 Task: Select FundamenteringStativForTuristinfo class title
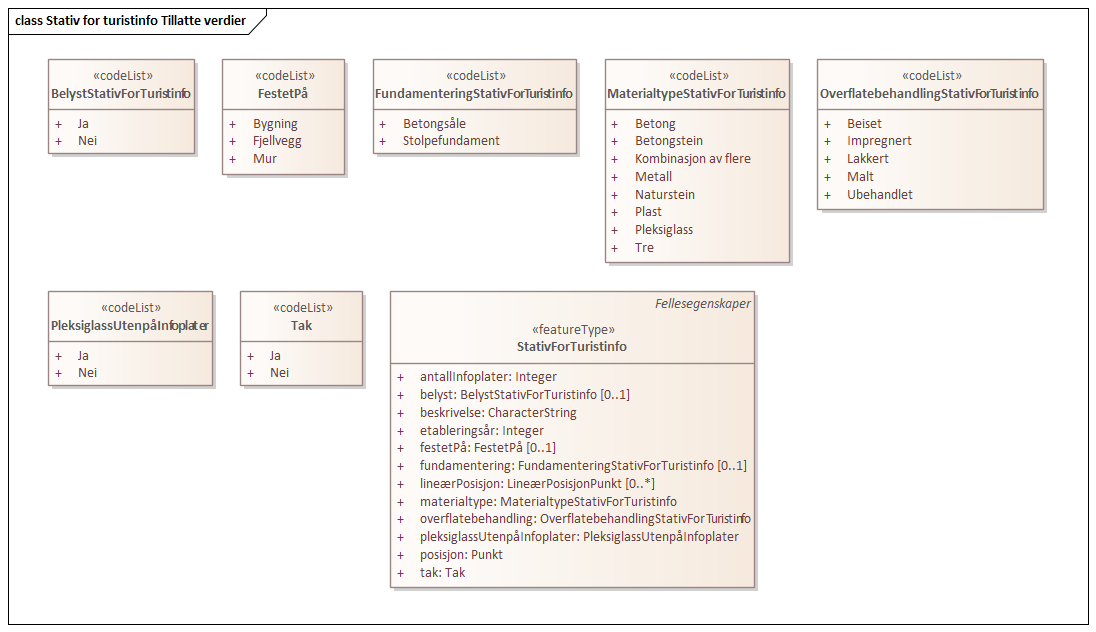[x=474, y=94]
